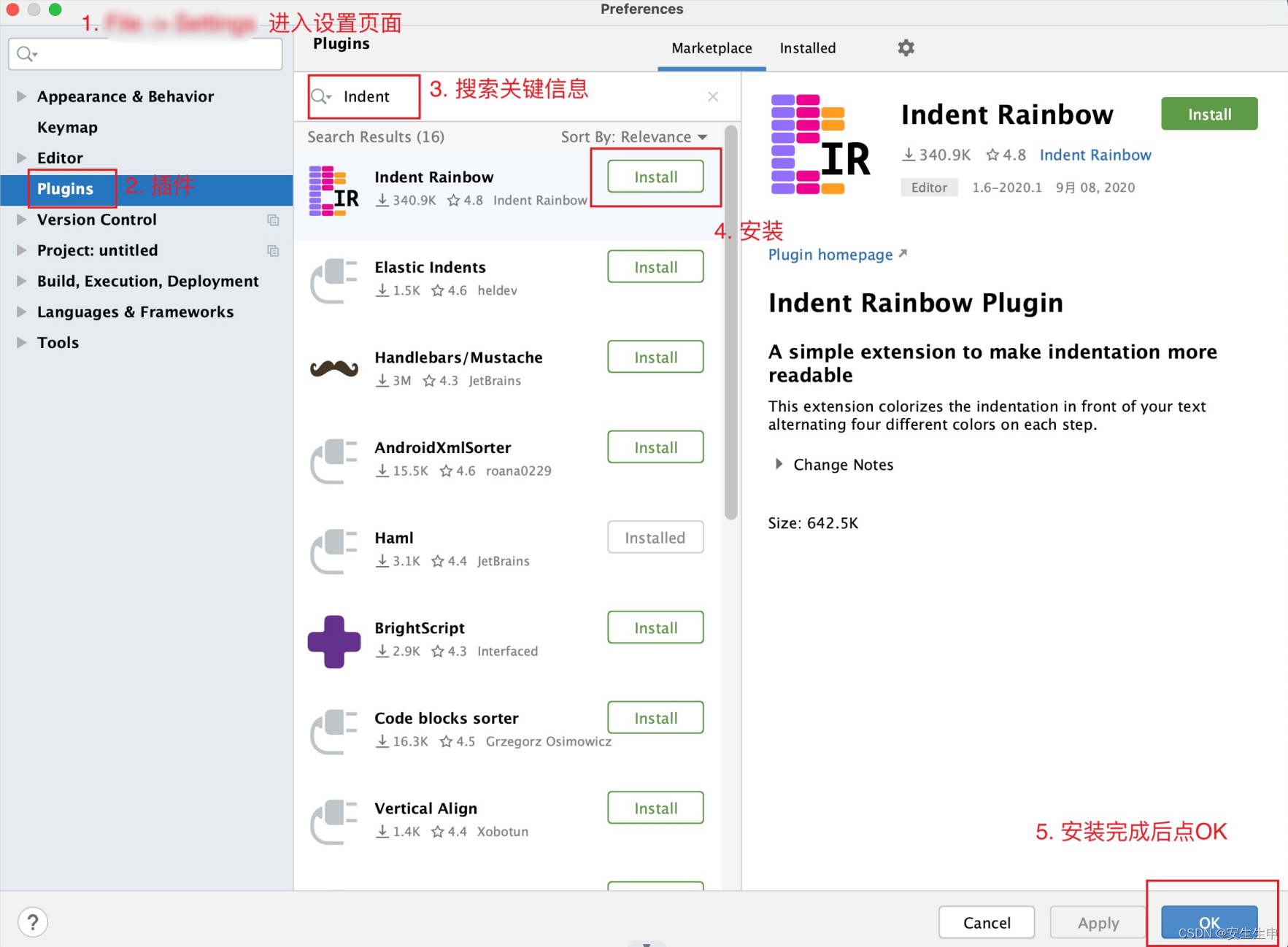Focus the settings search field

(145, 54)
